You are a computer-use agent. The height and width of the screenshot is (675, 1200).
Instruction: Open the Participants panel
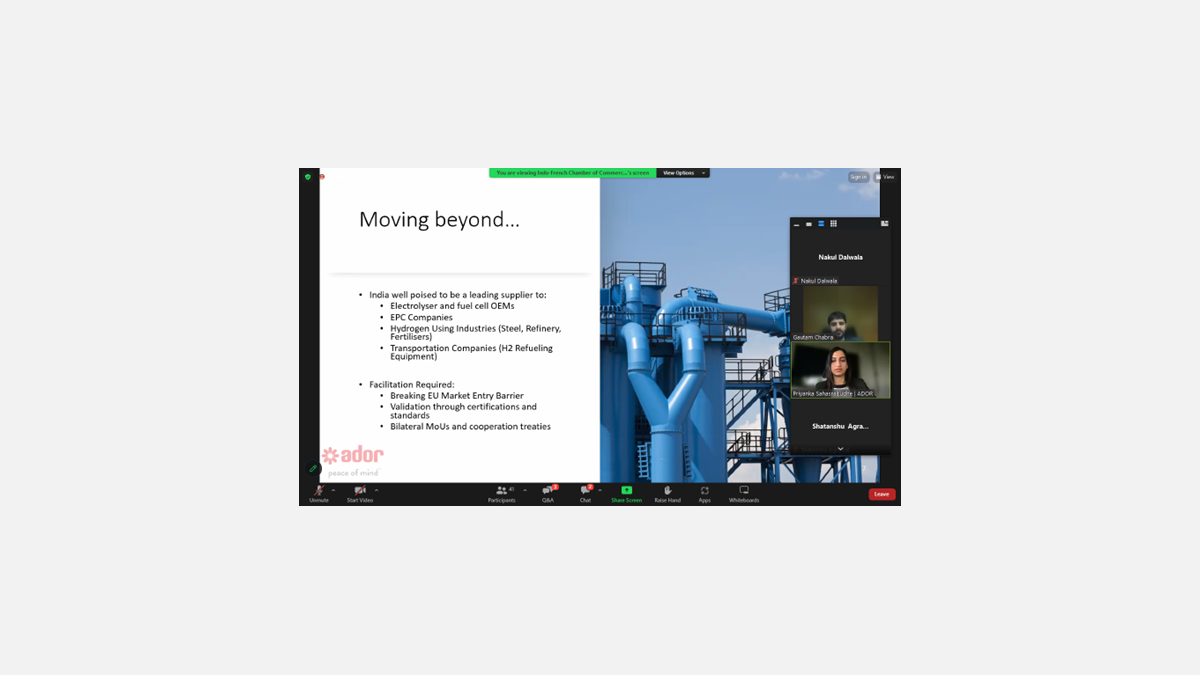(502, 492)
